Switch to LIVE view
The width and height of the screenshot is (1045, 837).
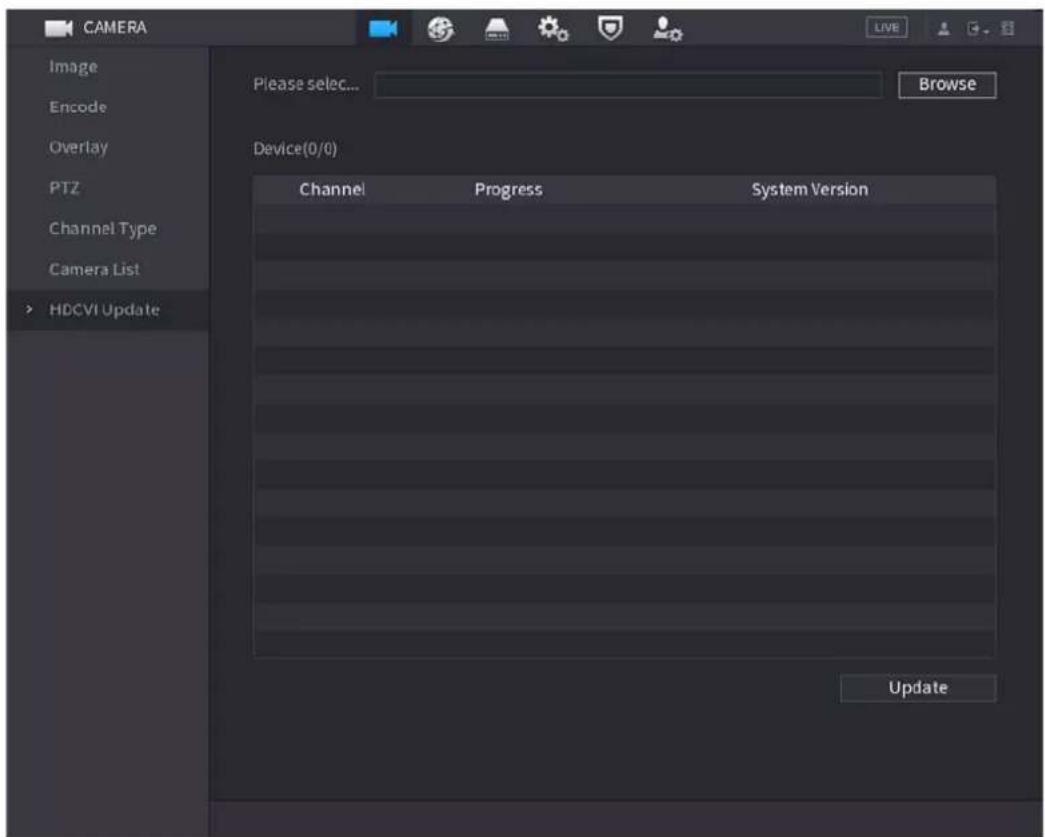[886, 28]
